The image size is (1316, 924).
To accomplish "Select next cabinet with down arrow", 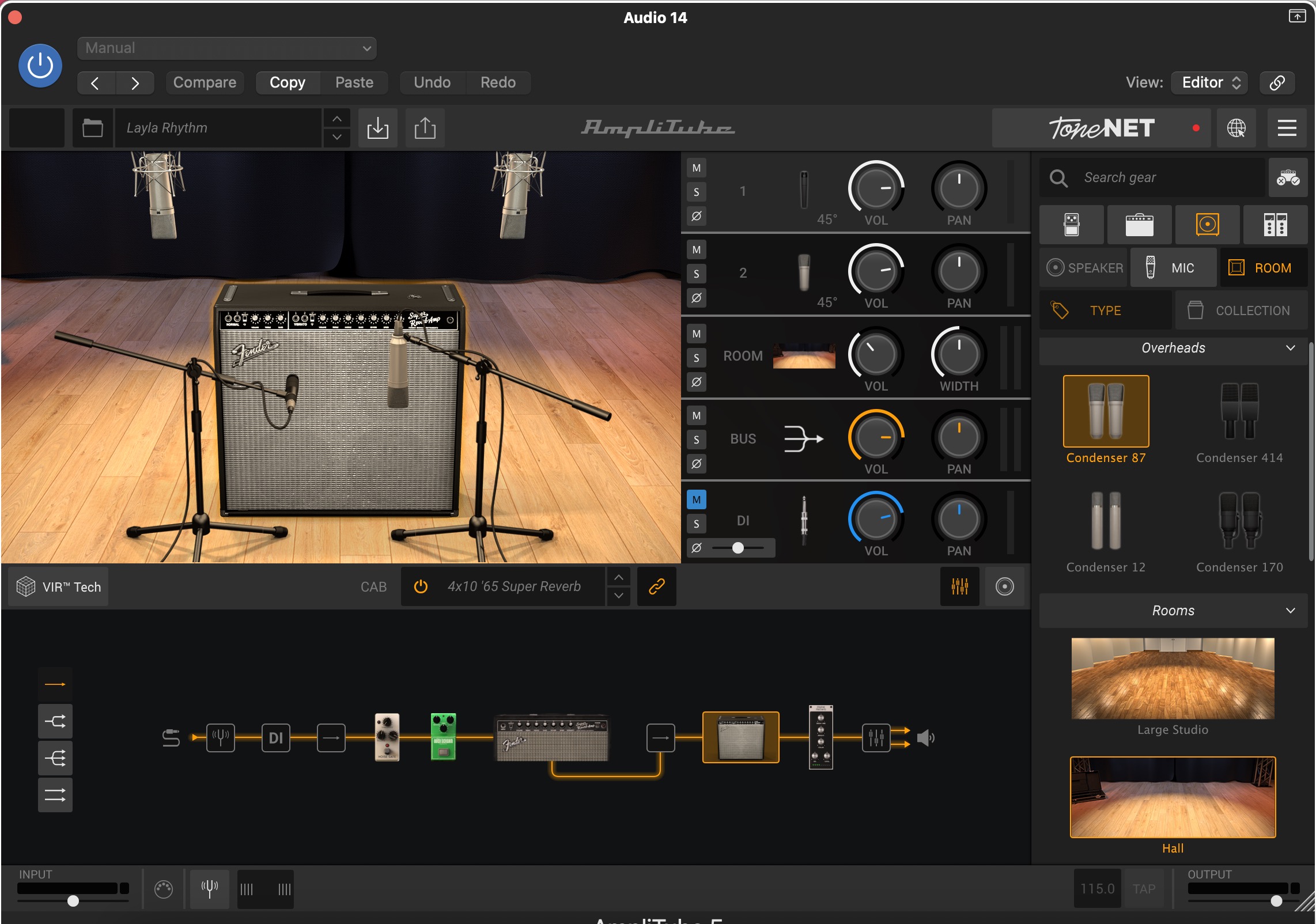I will 618,596.
